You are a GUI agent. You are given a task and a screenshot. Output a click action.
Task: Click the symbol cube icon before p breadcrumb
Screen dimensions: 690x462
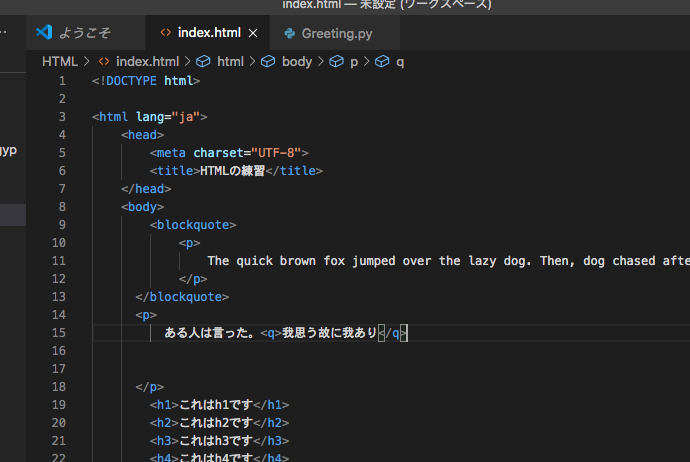coord(336,62)
